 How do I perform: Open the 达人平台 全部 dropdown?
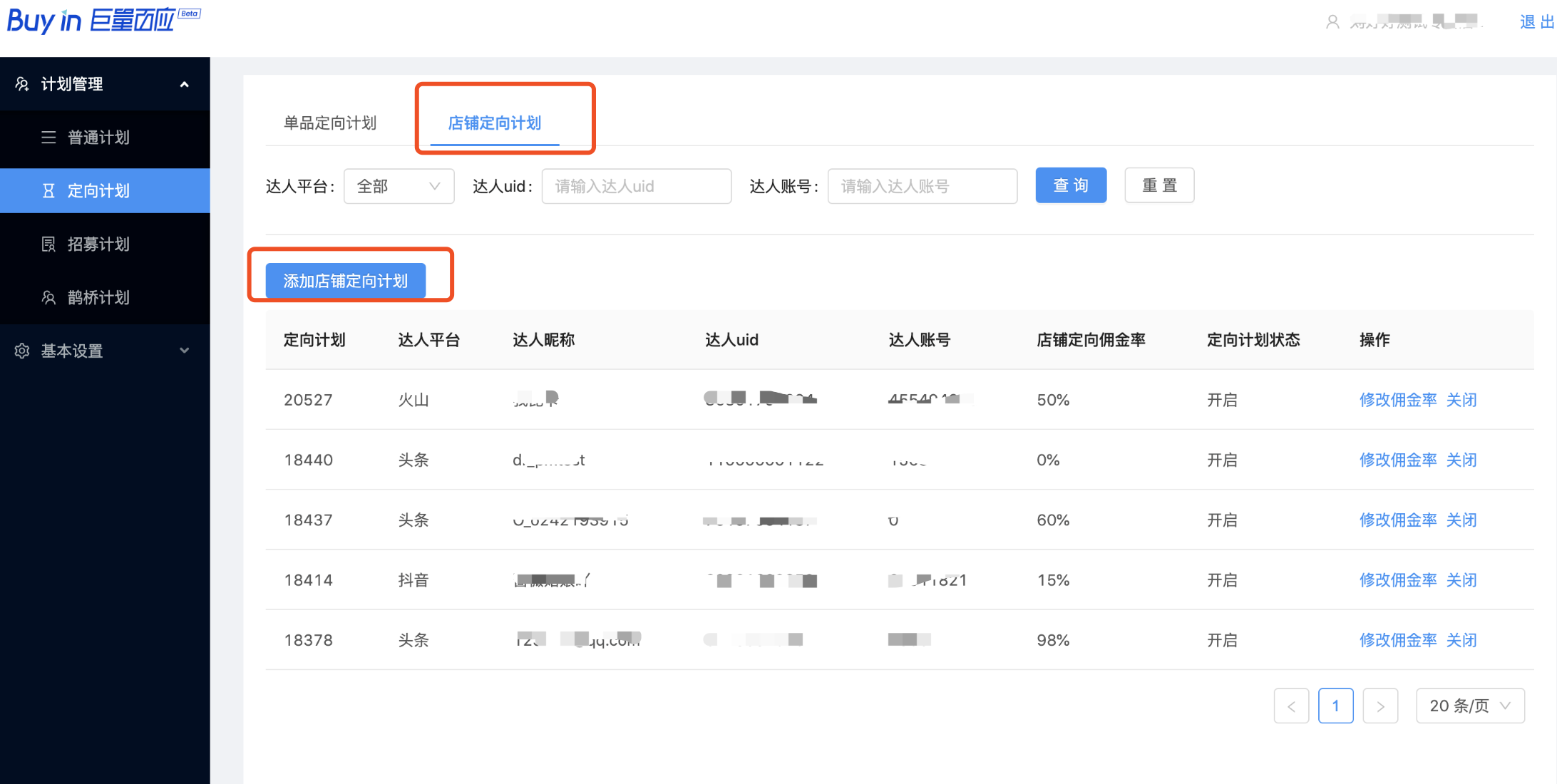tap(399, 186)
